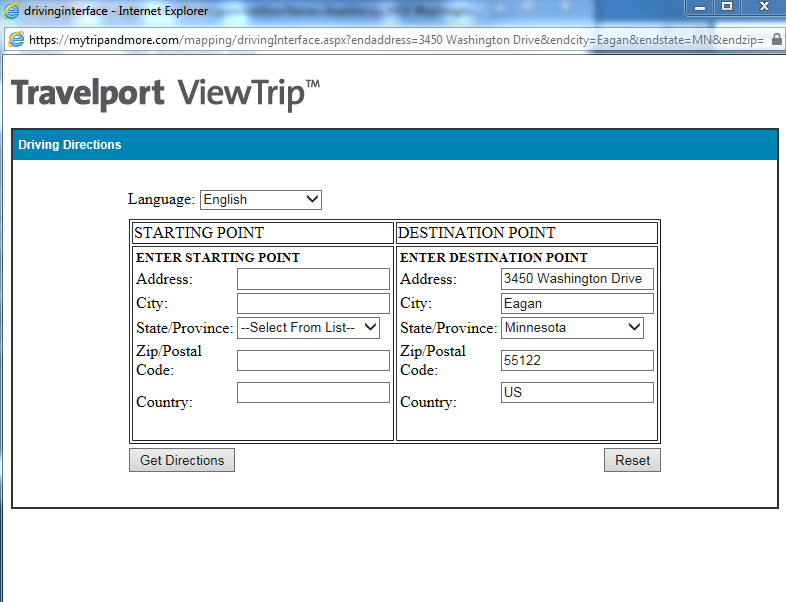Click destination Country field containing US
This screenshot has width=786, height=602.
577,392
